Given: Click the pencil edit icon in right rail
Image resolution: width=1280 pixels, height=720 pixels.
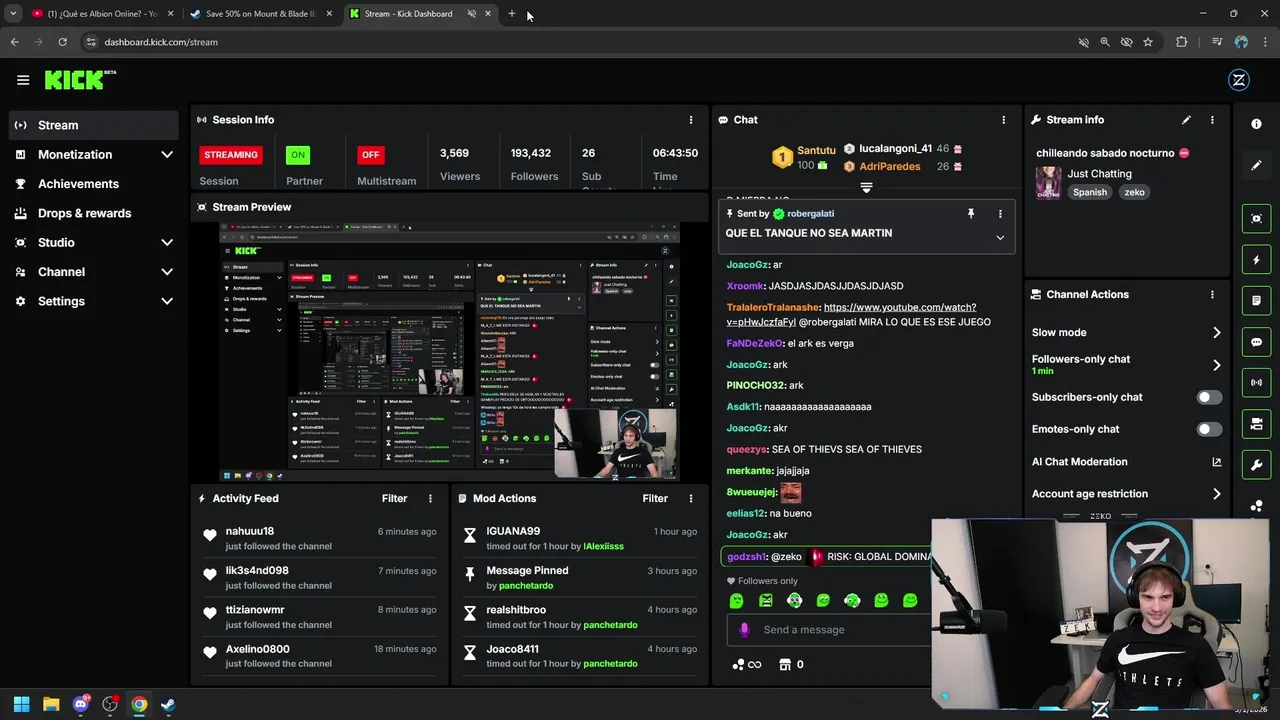Looking at the screenshot, I should click(1256, 165).
